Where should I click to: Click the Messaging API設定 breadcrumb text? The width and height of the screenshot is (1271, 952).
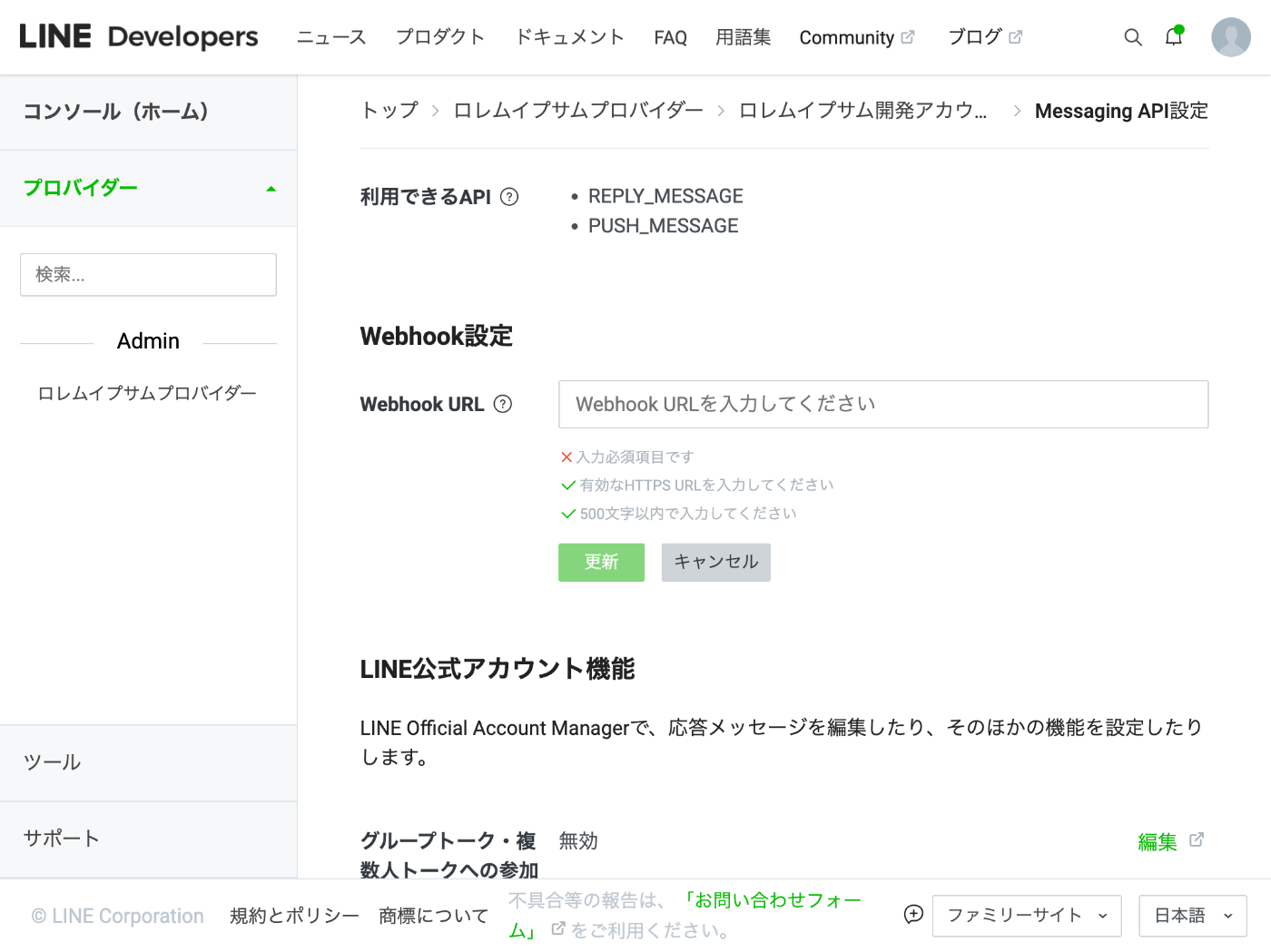point(1121,111)
